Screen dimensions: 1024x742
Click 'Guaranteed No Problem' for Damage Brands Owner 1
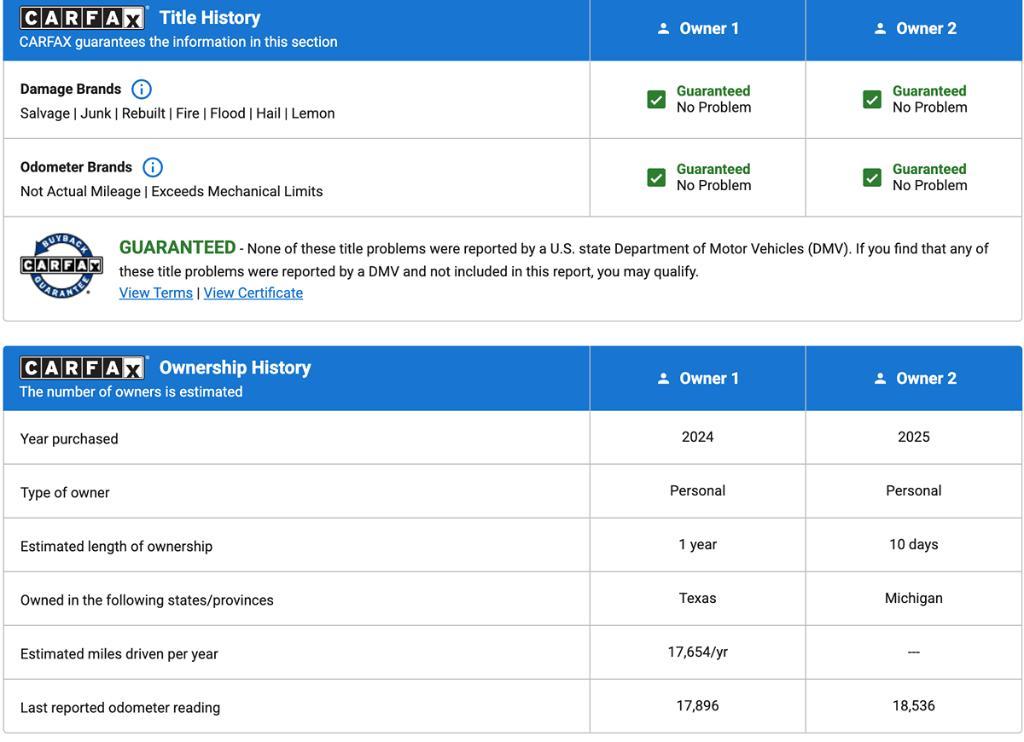click(x=713, y=99)
